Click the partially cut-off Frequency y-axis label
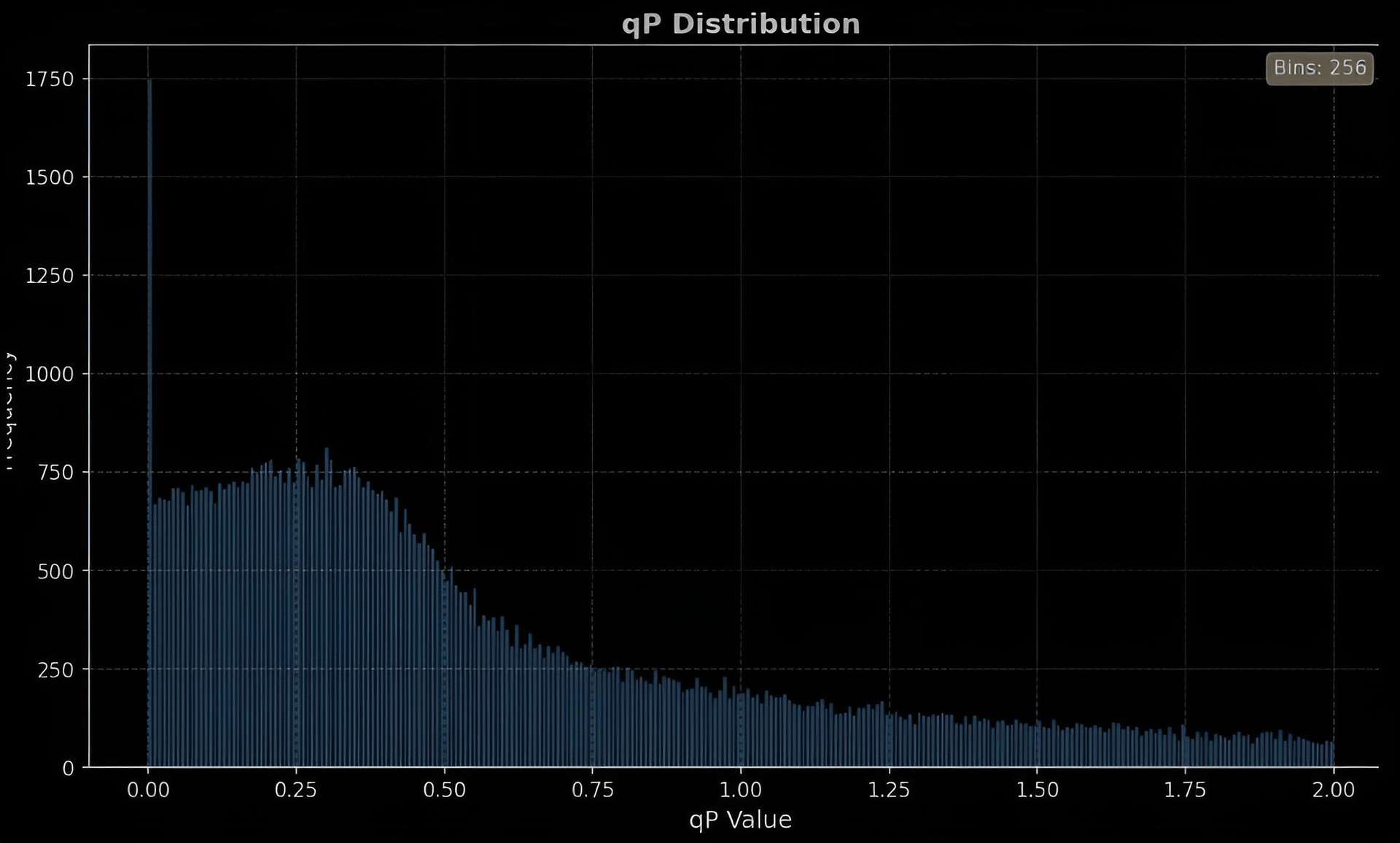Screen dimensions: 1400x843 pos(9,411)
